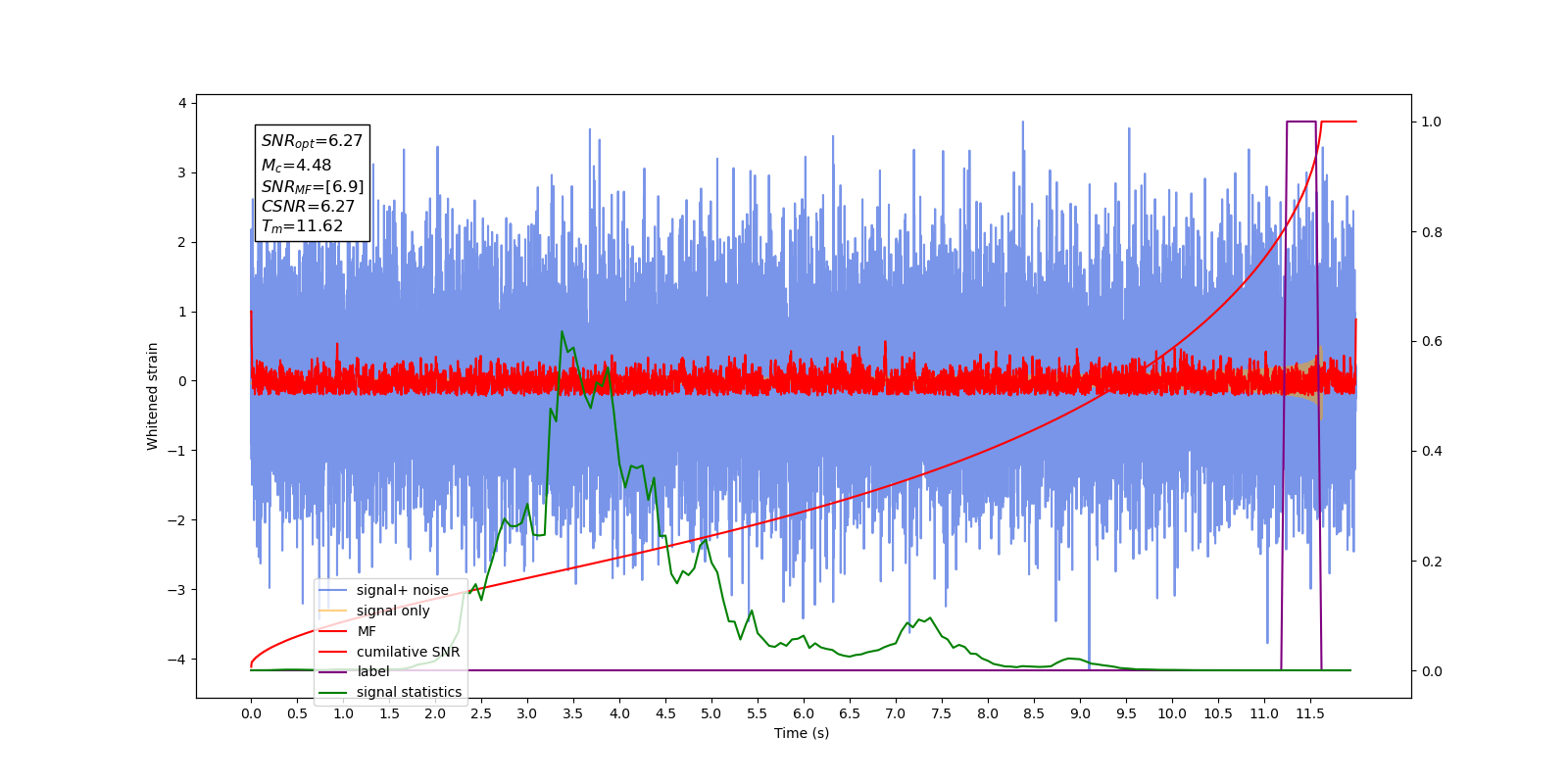
Task: Click the green signal statistics peak near 3.4 s
Action: (563, 332)
